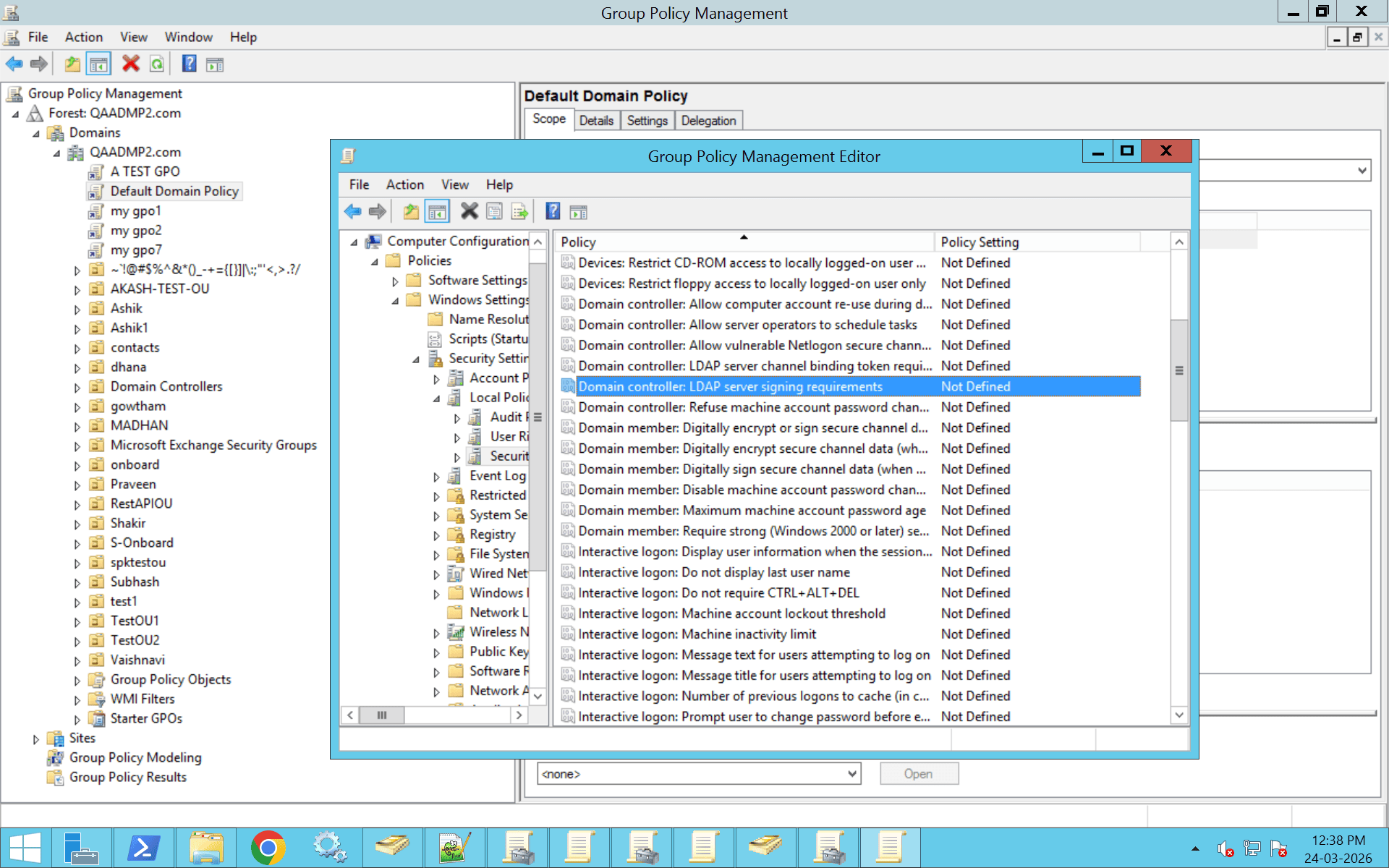Expand the Domain Controllers tree node

79,386
